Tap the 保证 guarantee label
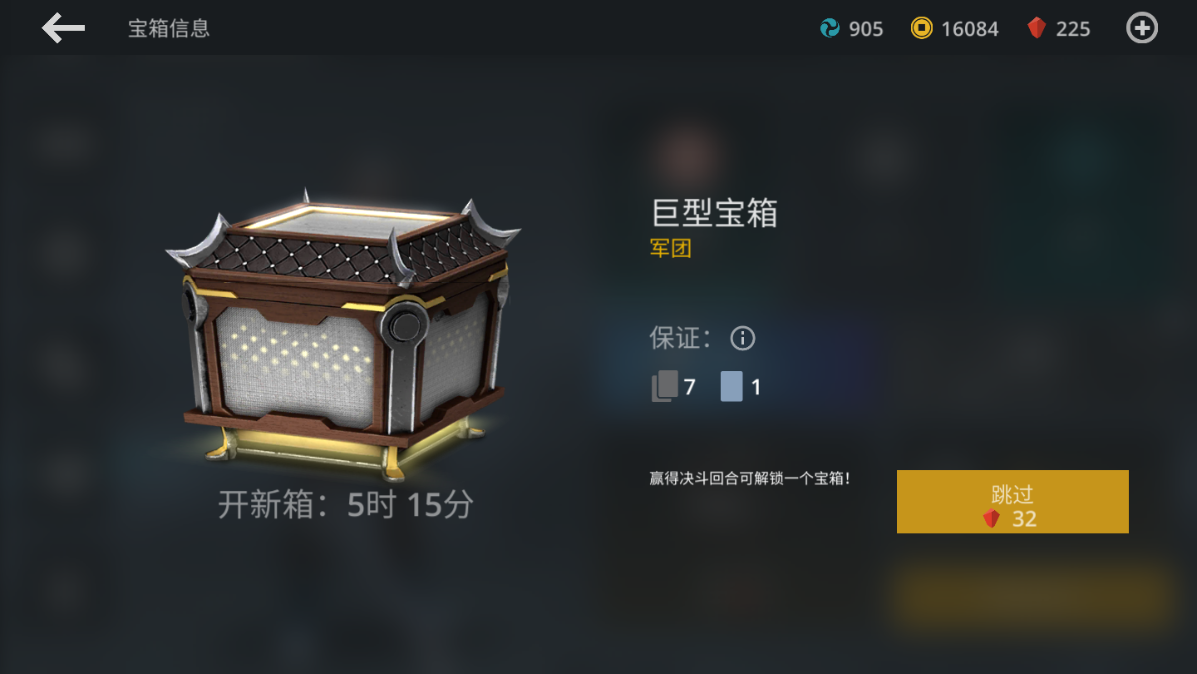 point(680,338)
